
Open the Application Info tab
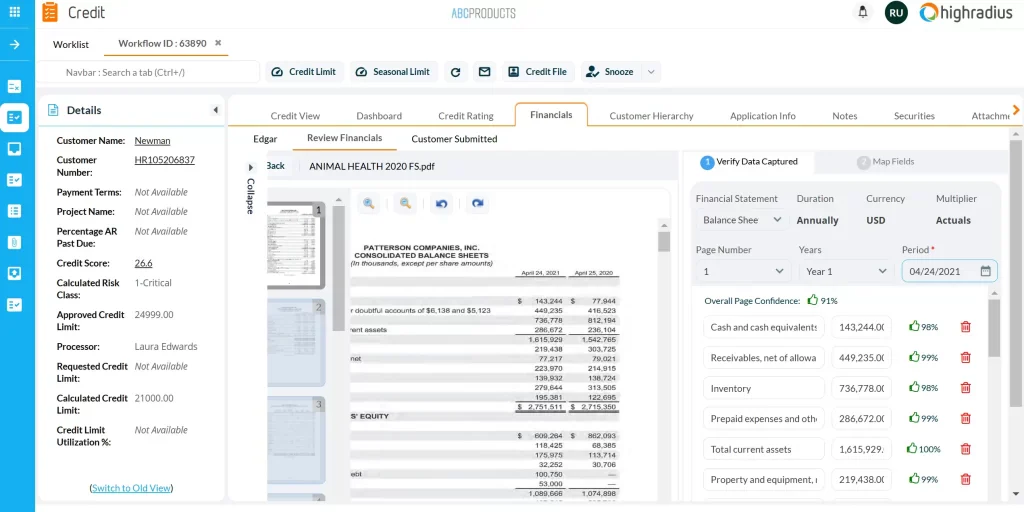763,116
